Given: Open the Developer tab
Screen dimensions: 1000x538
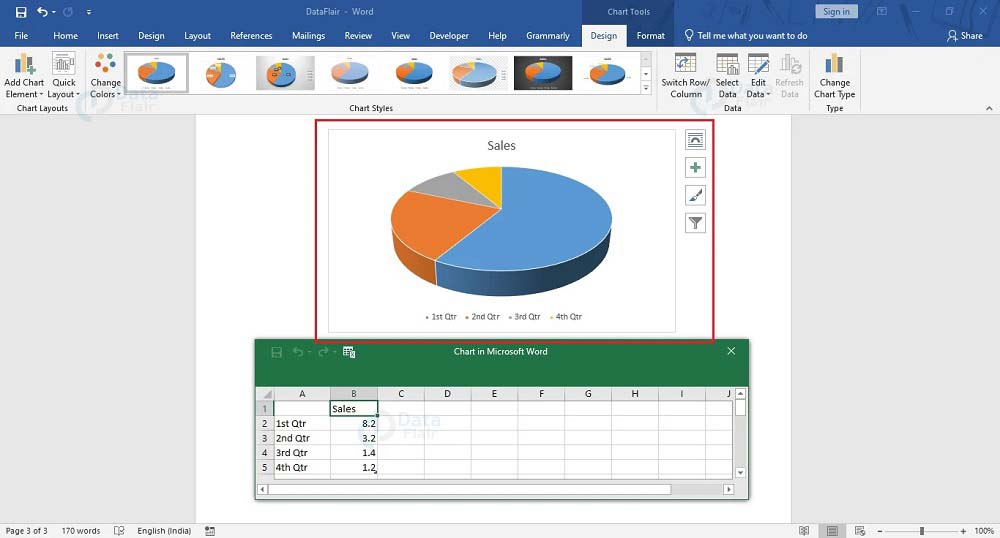Looking at the screenshot, I should 449,36.
